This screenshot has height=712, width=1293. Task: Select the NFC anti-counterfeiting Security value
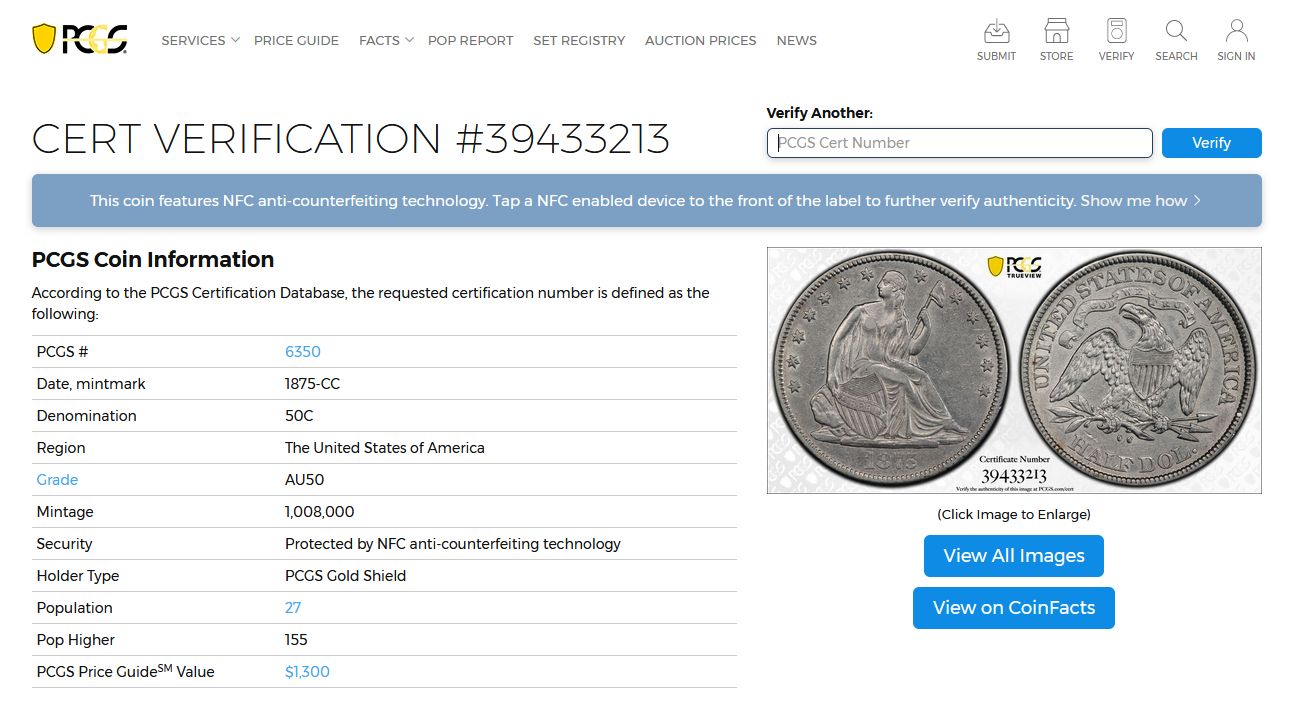click(453, 544)
